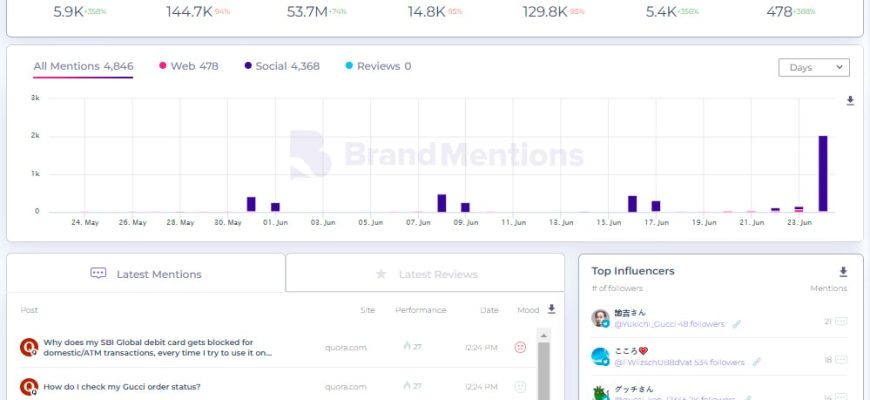Click edit pencil next to 534 followers

point(757,362)
